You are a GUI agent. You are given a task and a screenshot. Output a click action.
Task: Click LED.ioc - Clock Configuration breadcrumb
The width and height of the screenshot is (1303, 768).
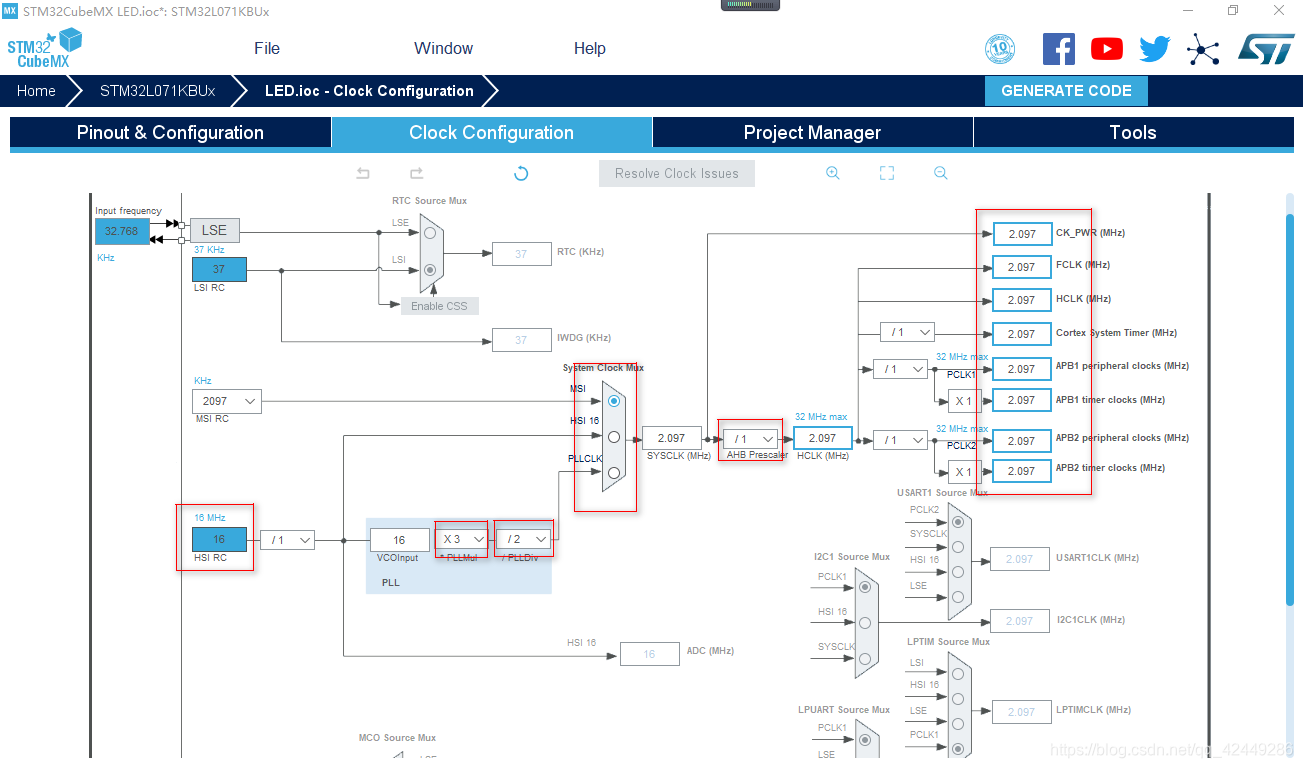[x=369, y=90]
